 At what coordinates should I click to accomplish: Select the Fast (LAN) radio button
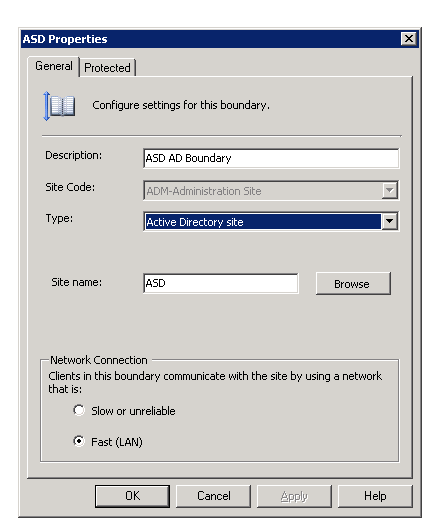coord(79,441)
